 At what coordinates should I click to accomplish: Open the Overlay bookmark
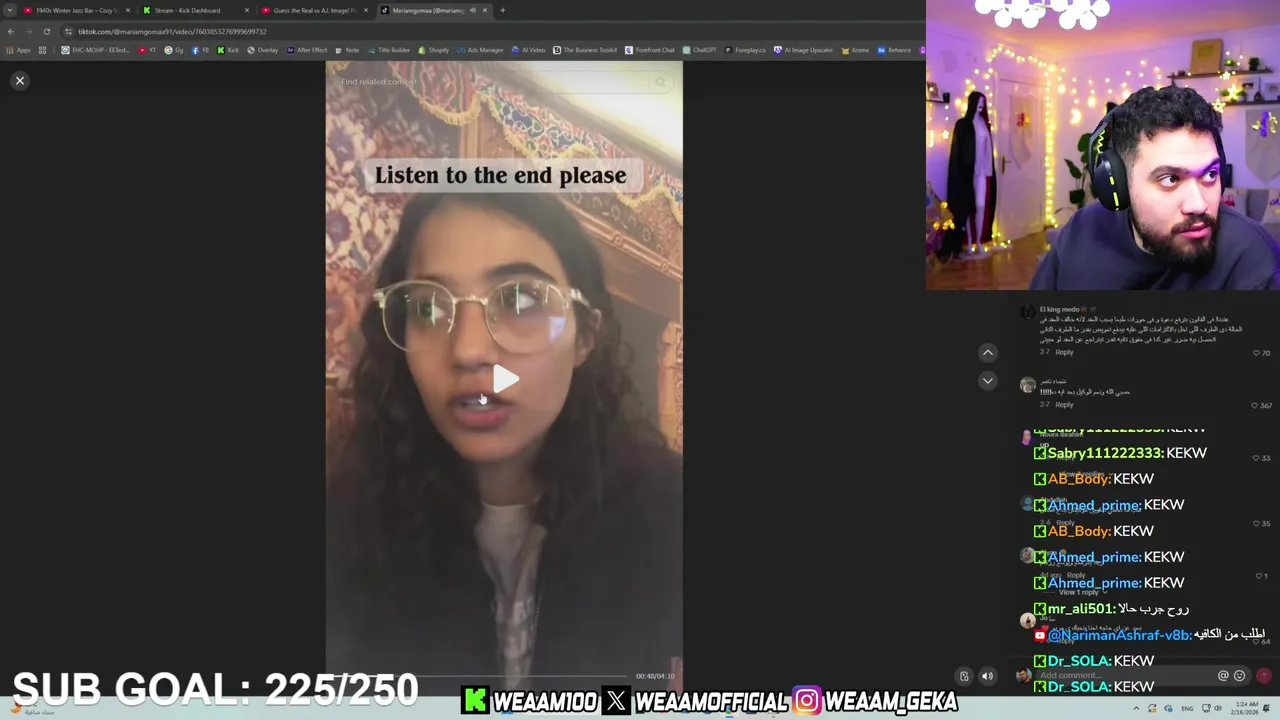coord(262,50)
